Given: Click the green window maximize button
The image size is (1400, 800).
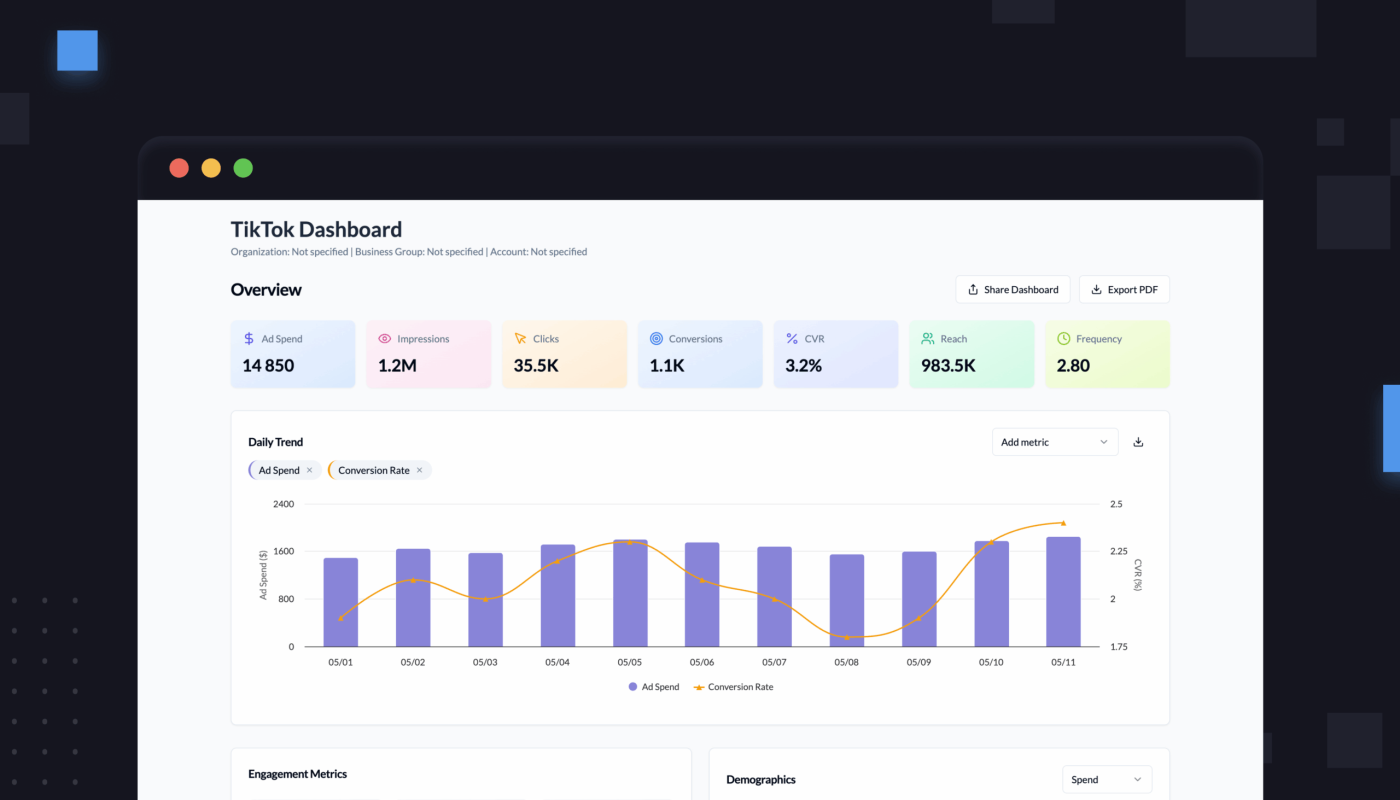Looking at the screenshot, I should [243, 168].
